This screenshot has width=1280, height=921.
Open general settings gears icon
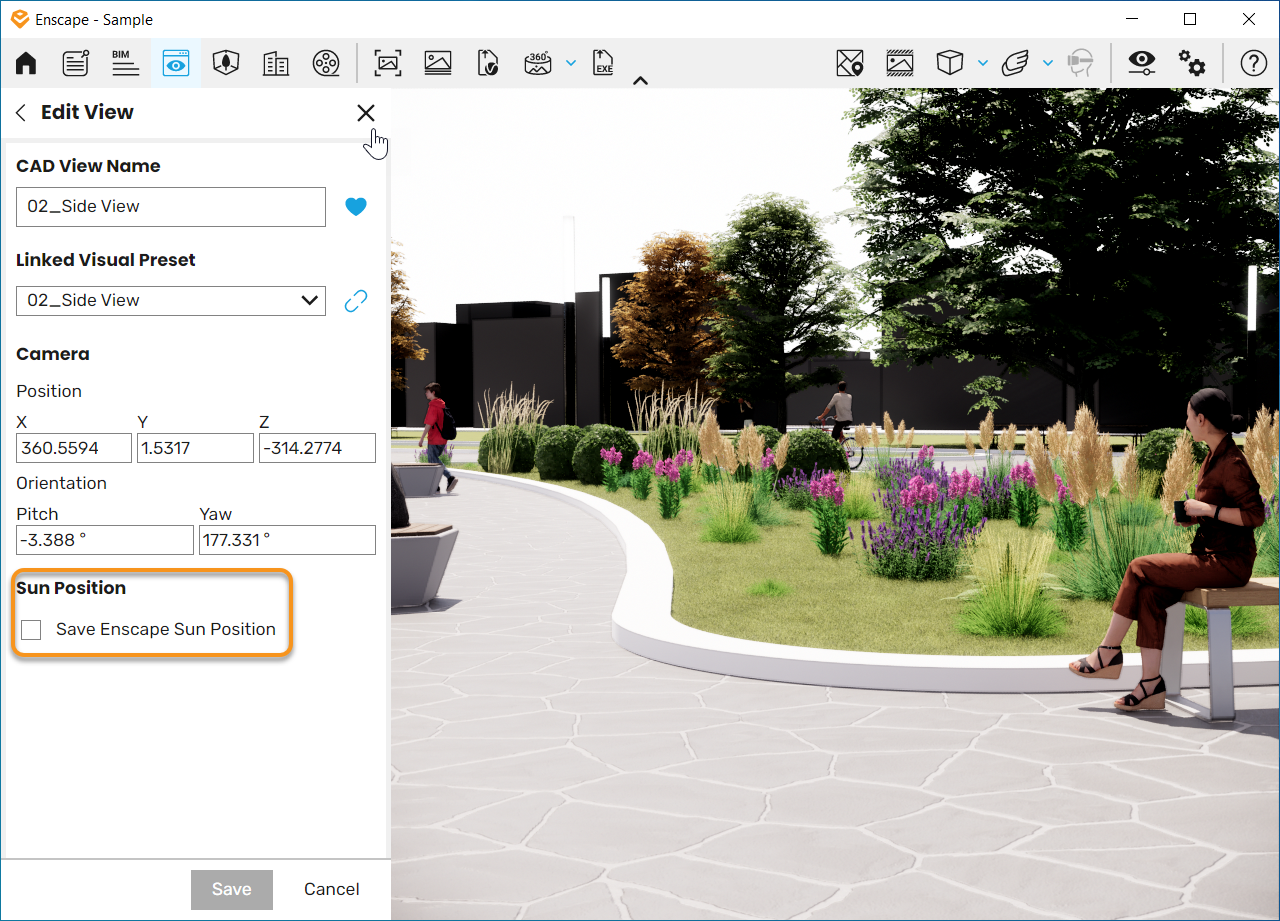pos(1192,63)
